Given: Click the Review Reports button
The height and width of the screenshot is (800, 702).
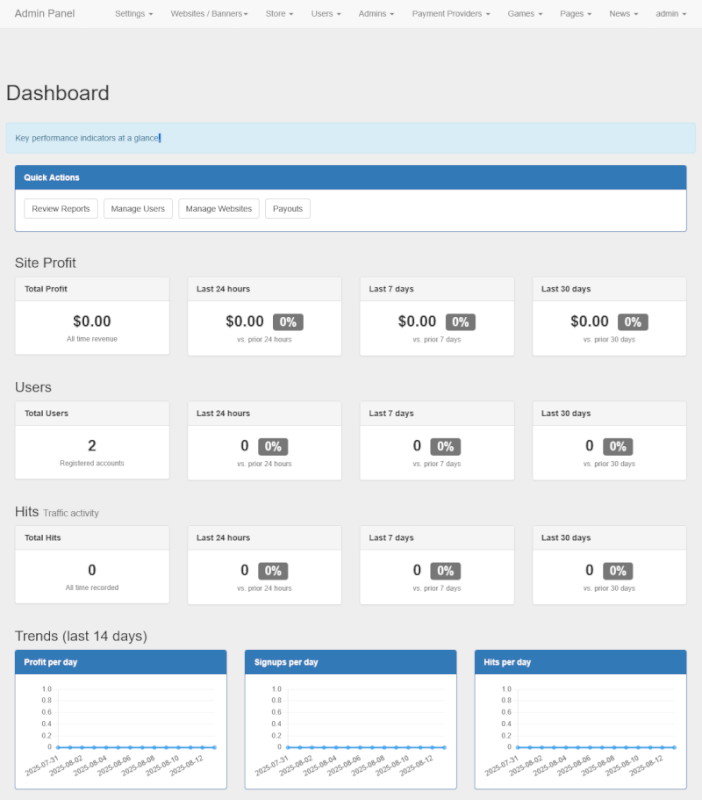Looking at the screenshot, I should click(61, 209).
